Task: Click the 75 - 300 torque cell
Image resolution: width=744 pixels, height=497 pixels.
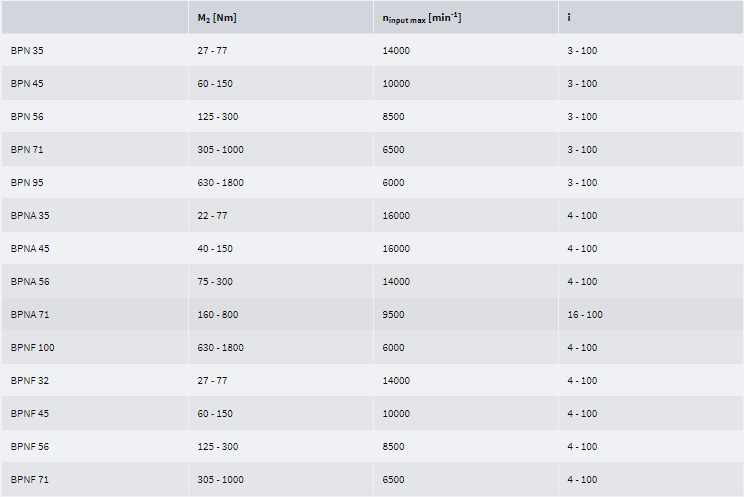Action: click(x=215, y=281)
